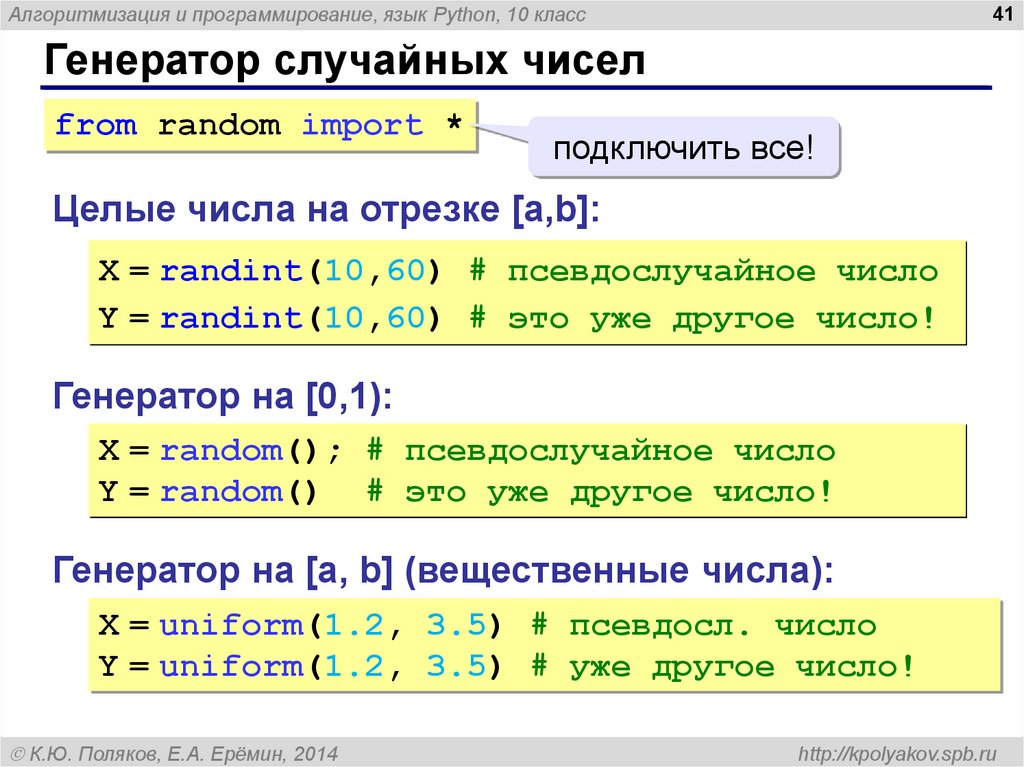The width and height of the screenshot is (1024, 767).
Task: Click the callout bubble 'подключить все!'
Action: tap(683, 148)
